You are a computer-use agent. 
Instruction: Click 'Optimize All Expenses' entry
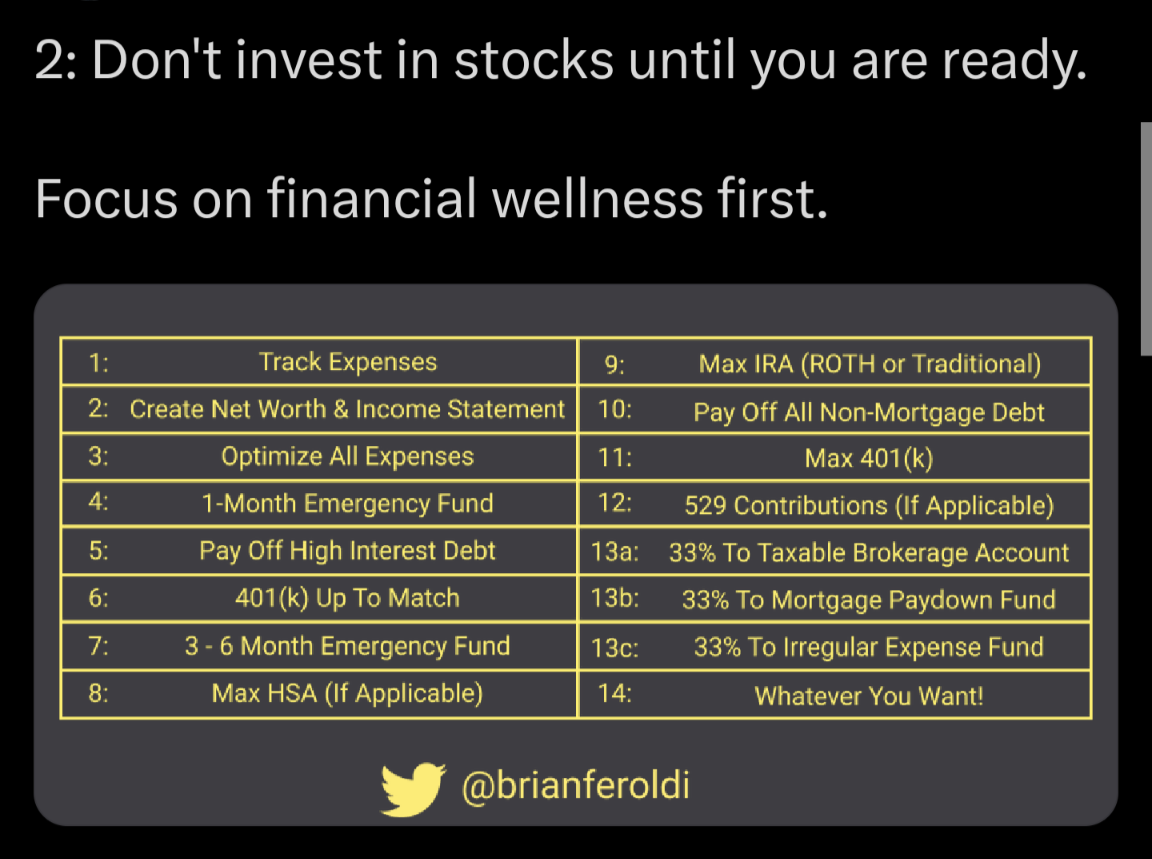click(347, 457)
